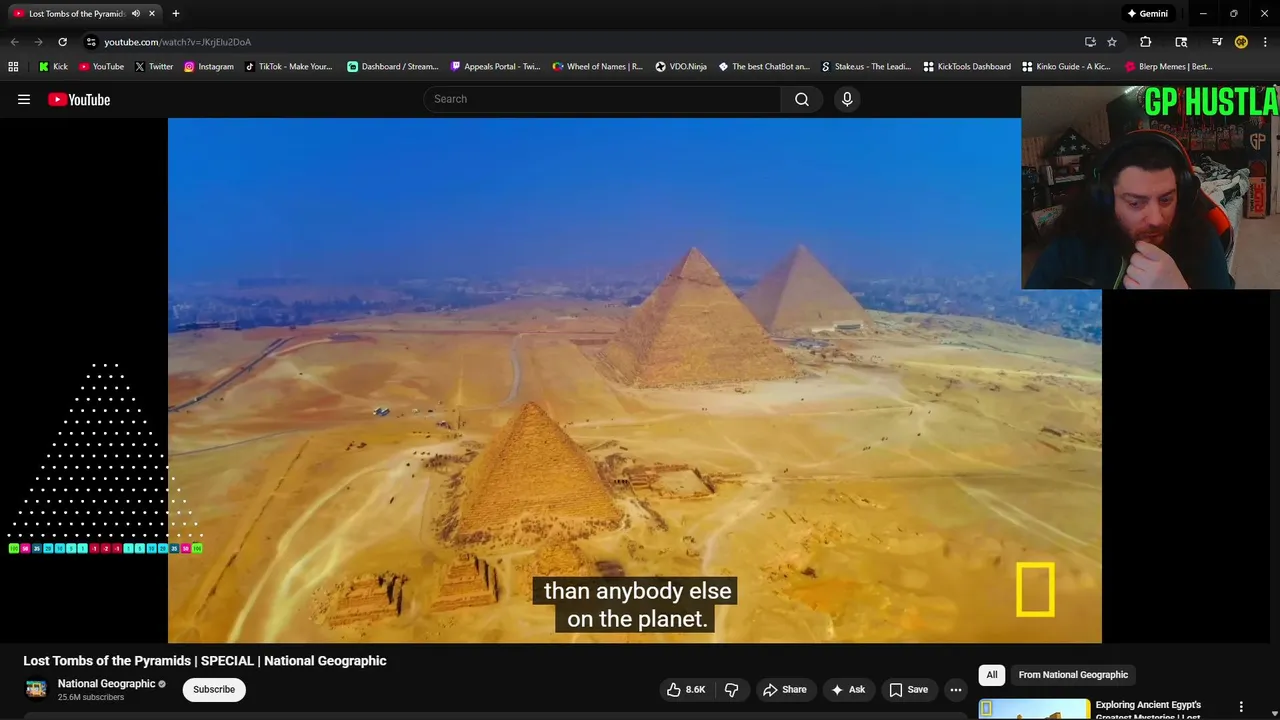This screenshot has height=720, width=1280.
Task: Click the youtube.com address bar URL
Action: point(178,42)
